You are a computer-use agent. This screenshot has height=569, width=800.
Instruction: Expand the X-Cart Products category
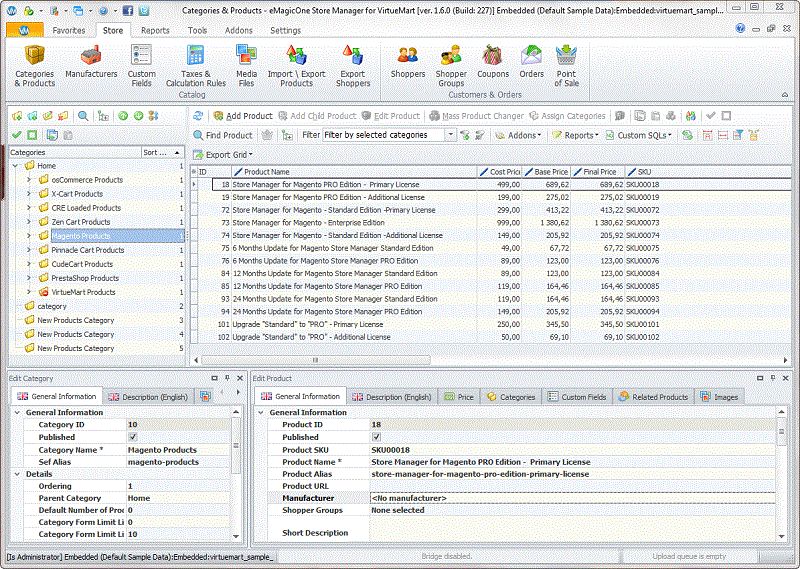[29, 194]
